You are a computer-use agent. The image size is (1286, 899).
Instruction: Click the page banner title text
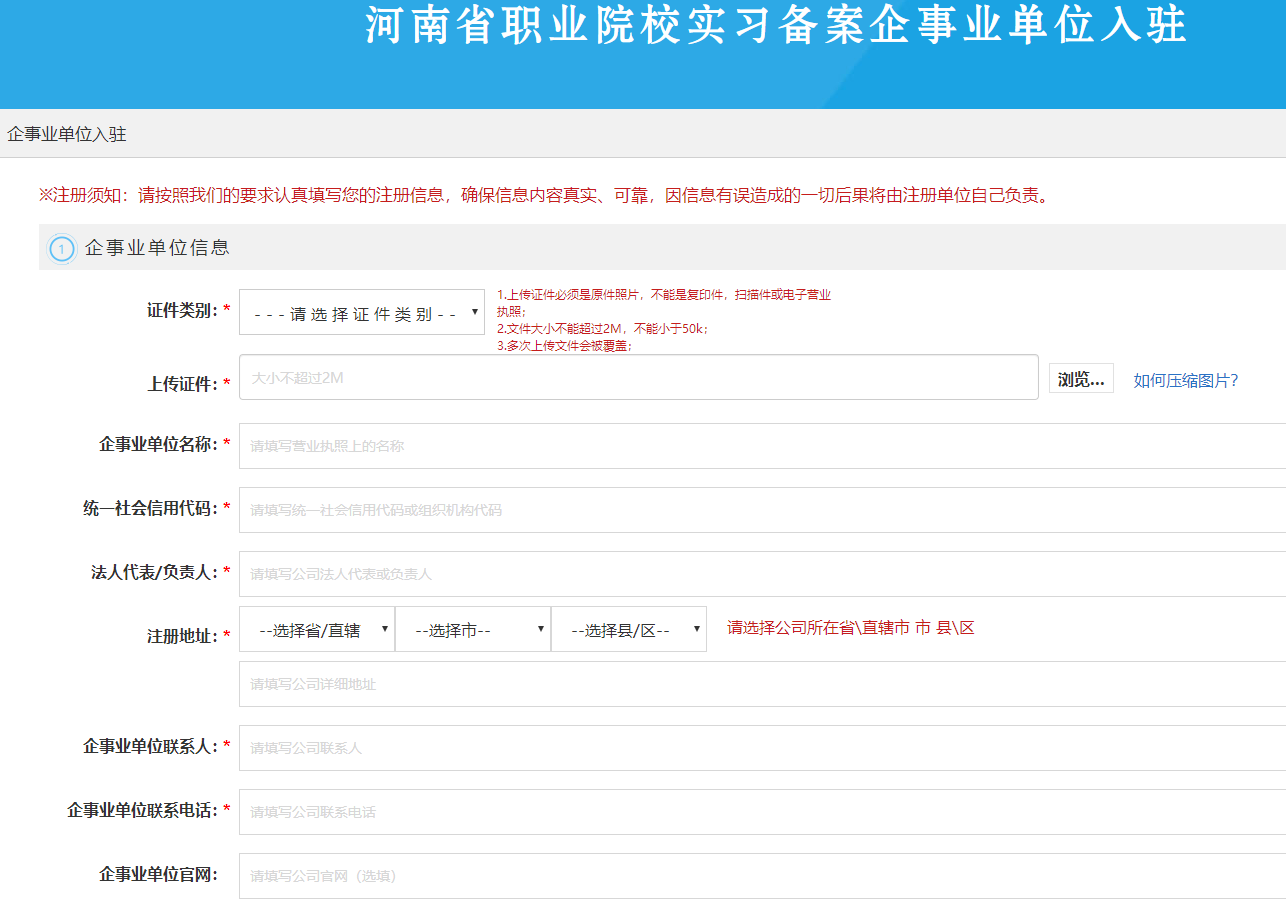click(775, 27)
